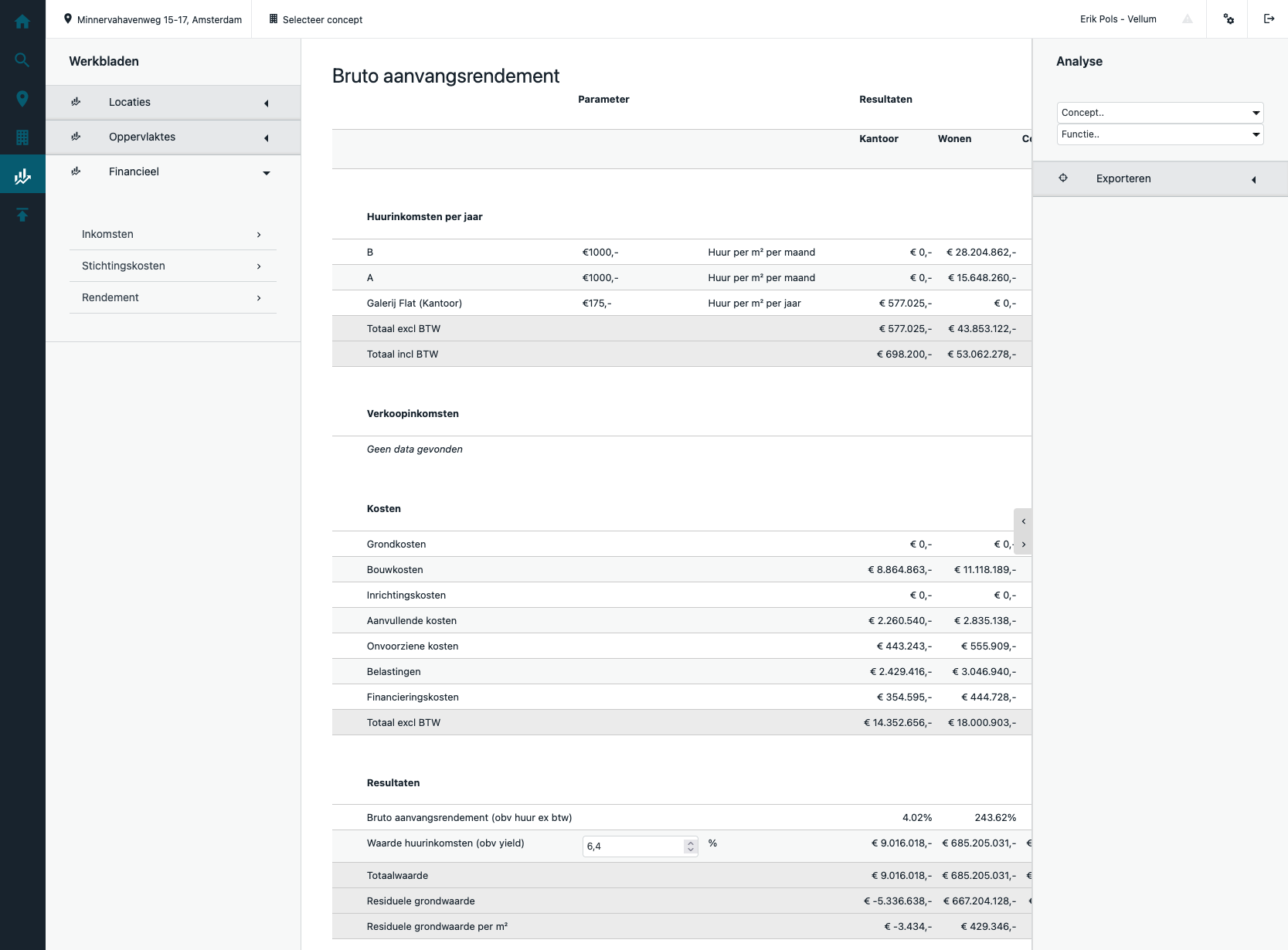Click the warning triangle icon next to username

(x=1188, y=19)
